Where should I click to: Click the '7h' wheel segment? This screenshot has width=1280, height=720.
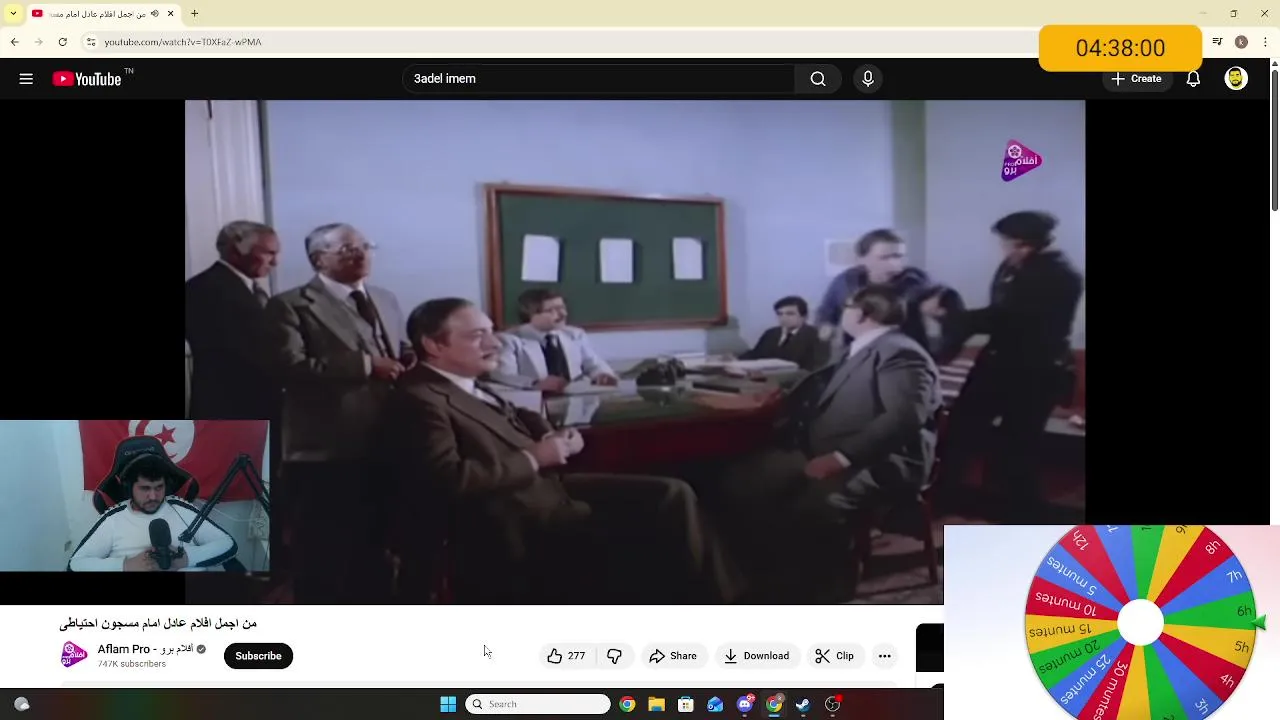(x=1234, y=577)
